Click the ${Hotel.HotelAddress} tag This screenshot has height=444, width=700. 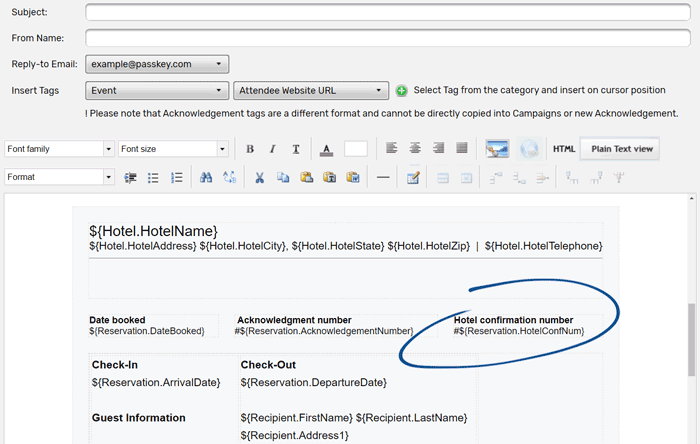pos(142,246)
